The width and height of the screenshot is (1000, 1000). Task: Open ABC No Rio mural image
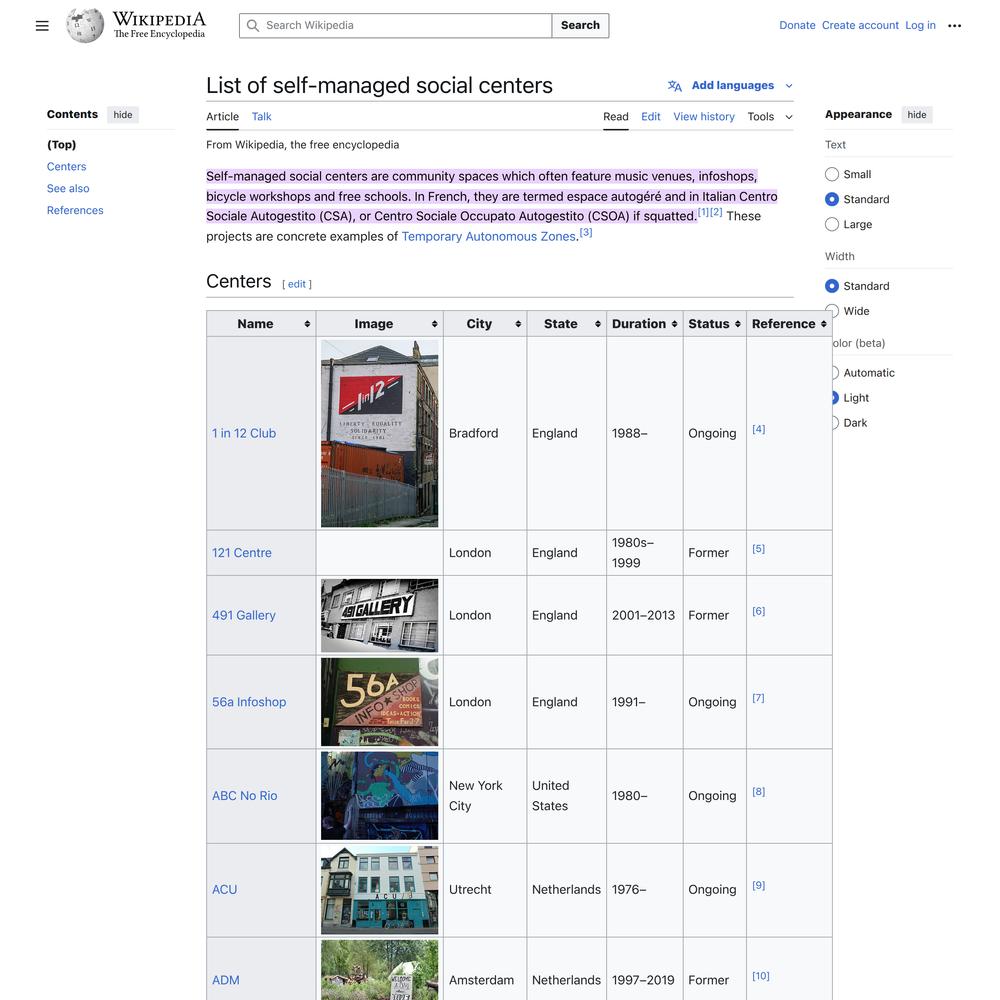point(379,796)
